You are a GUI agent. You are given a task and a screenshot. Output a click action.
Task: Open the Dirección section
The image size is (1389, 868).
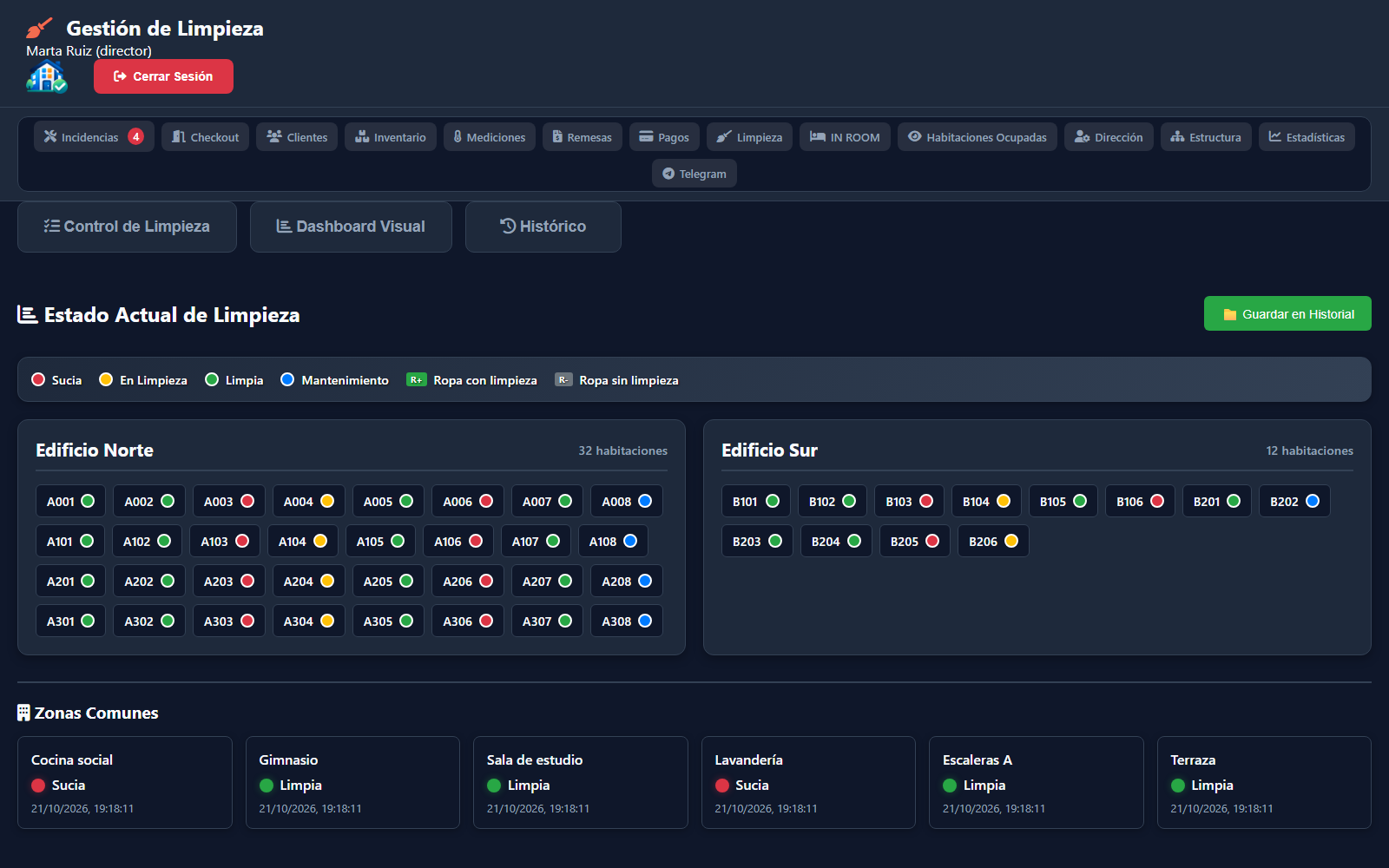[x=1109, y=137]
